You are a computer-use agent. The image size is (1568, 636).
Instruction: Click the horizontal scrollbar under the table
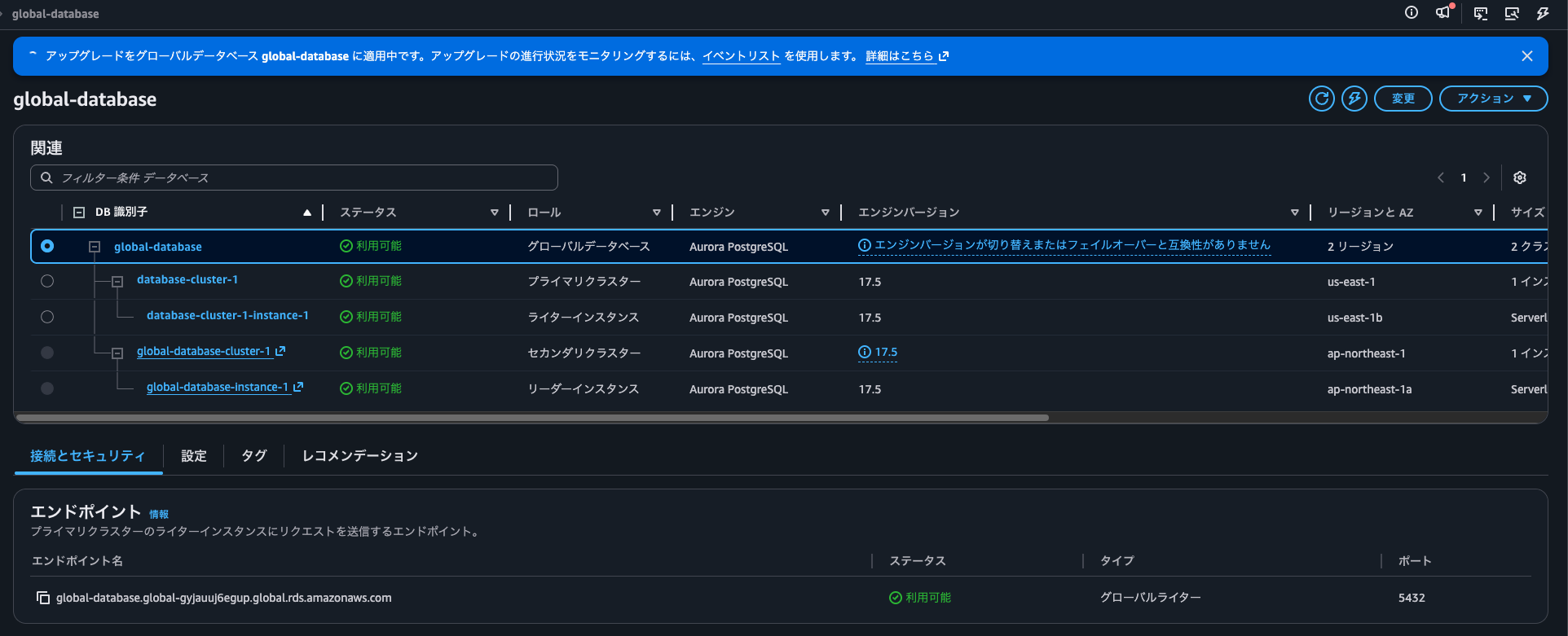[x=532, y=418]
